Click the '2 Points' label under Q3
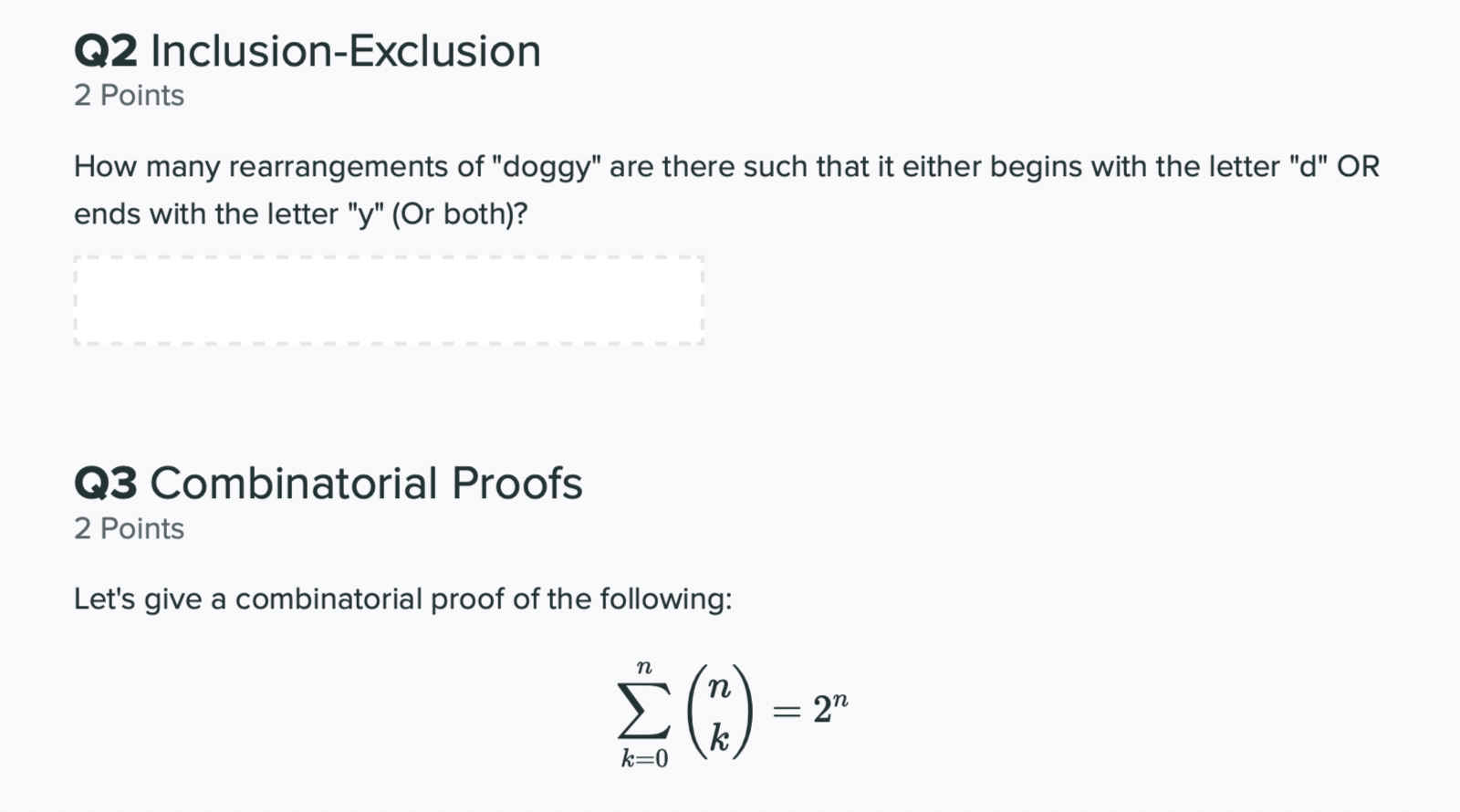This screenshot has height=812, width=1460. pos(128,527)
